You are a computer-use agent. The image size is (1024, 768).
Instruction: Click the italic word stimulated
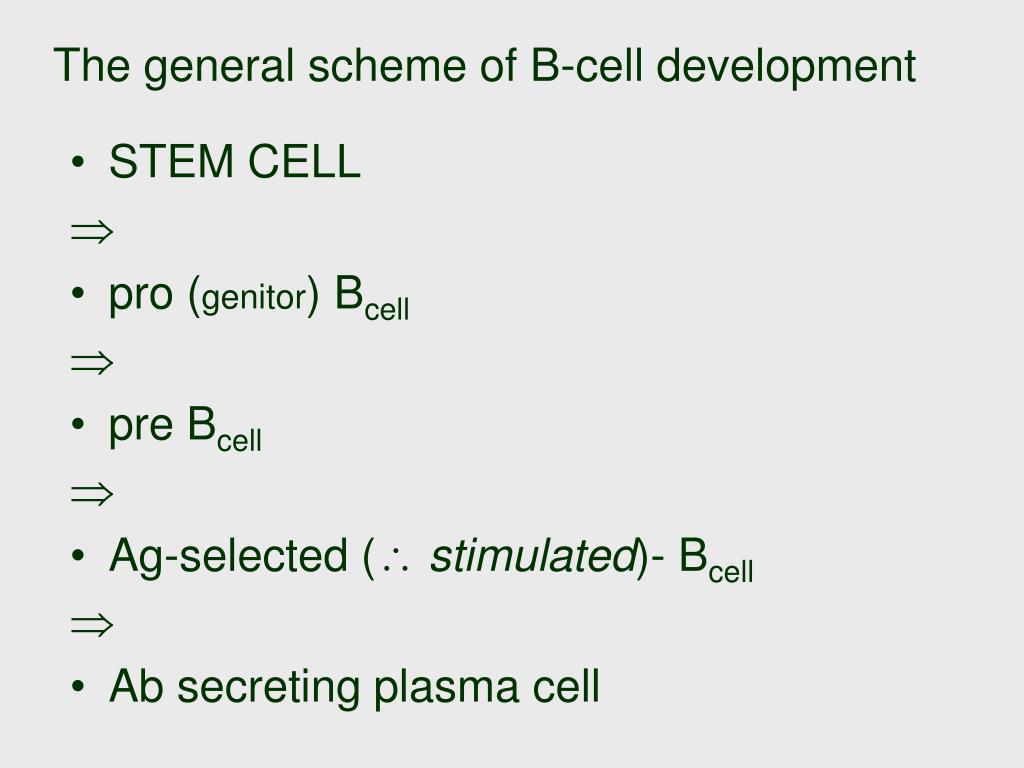(533, 556)
